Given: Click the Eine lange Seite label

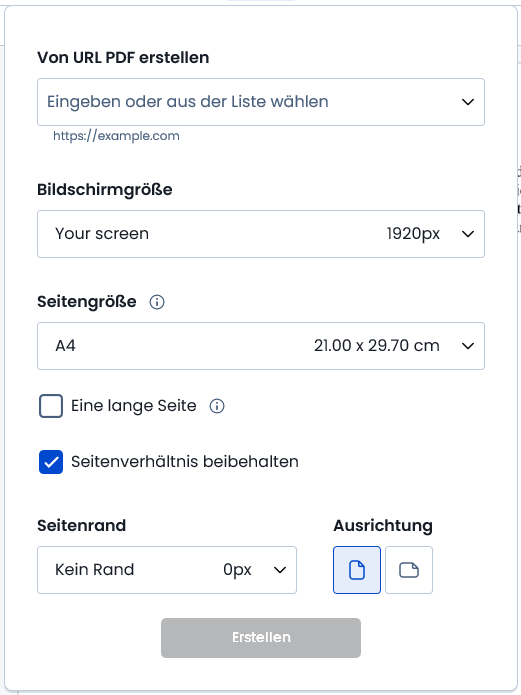Looking at the screenshot, I should 133,406.
